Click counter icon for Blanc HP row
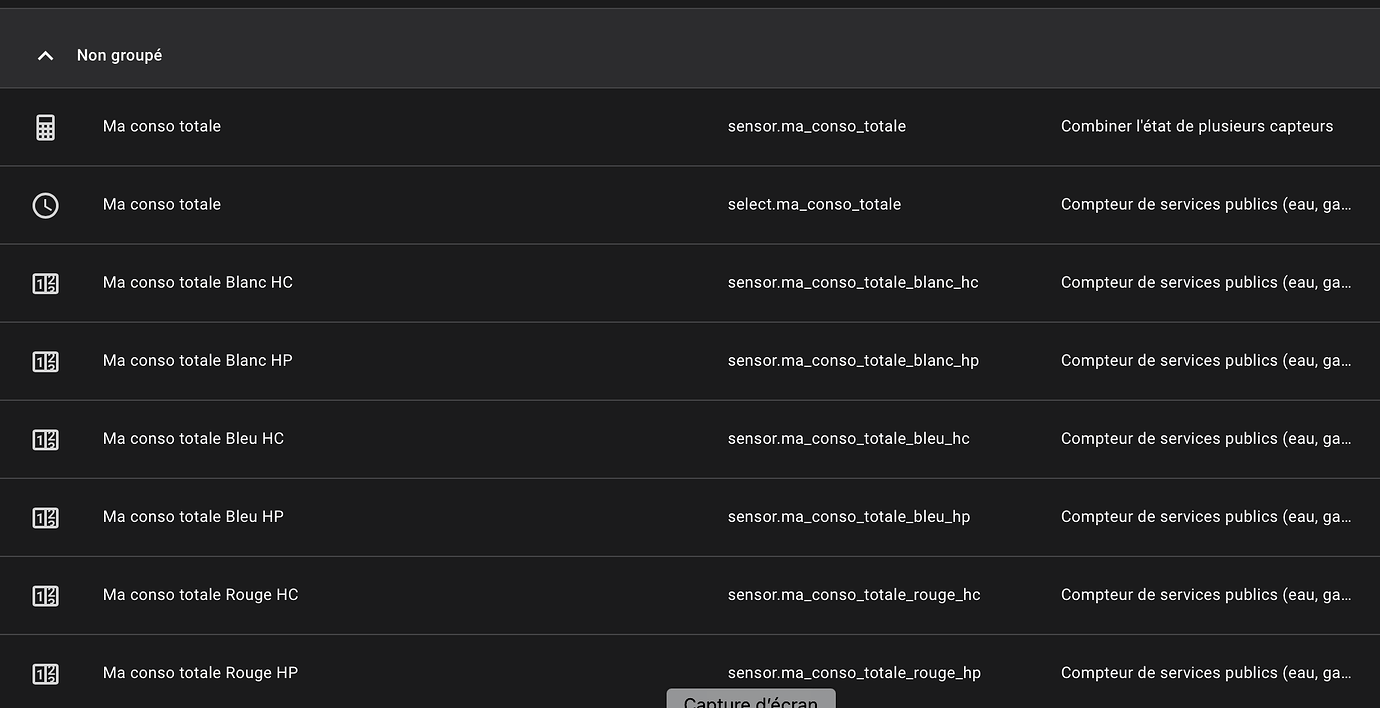 pos(45,361)
